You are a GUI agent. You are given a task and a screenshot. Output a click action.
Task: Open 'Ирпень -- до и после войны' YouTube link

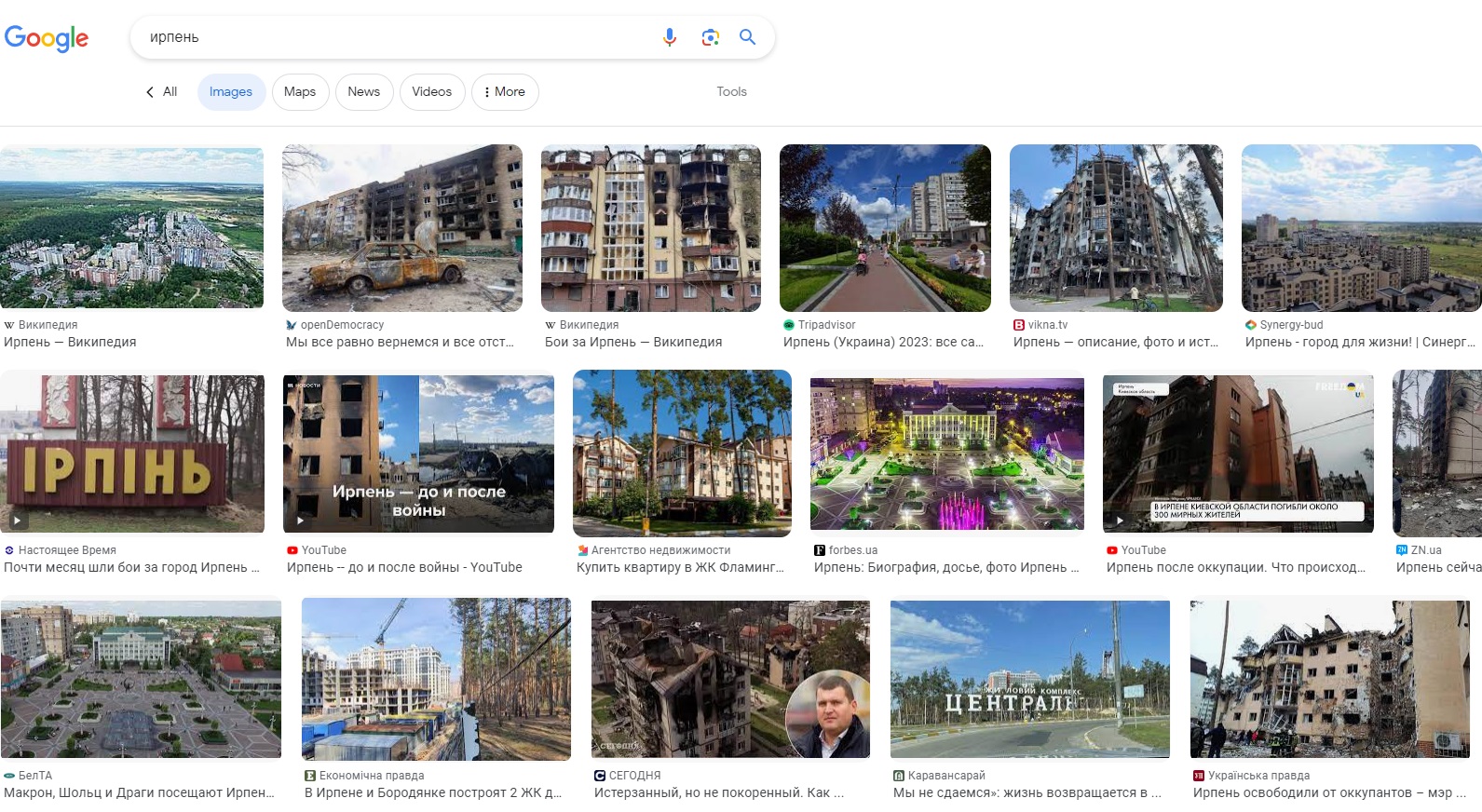point(404,567)
